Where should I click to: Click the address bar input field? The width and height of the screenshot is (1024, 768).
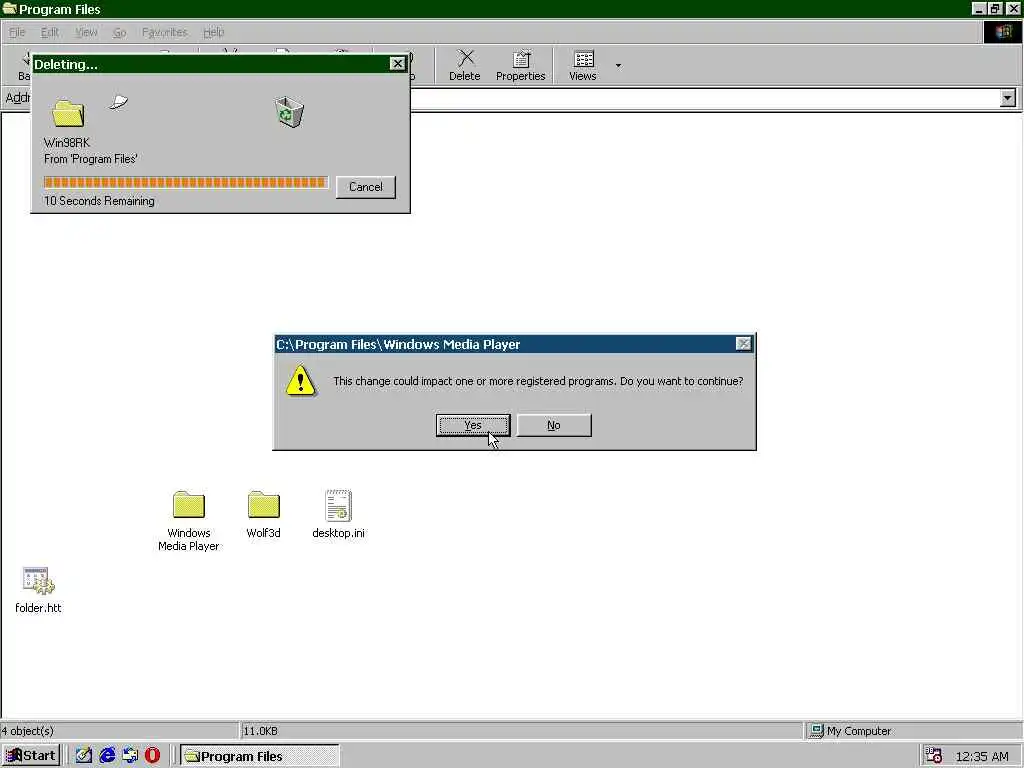point(705,98)
